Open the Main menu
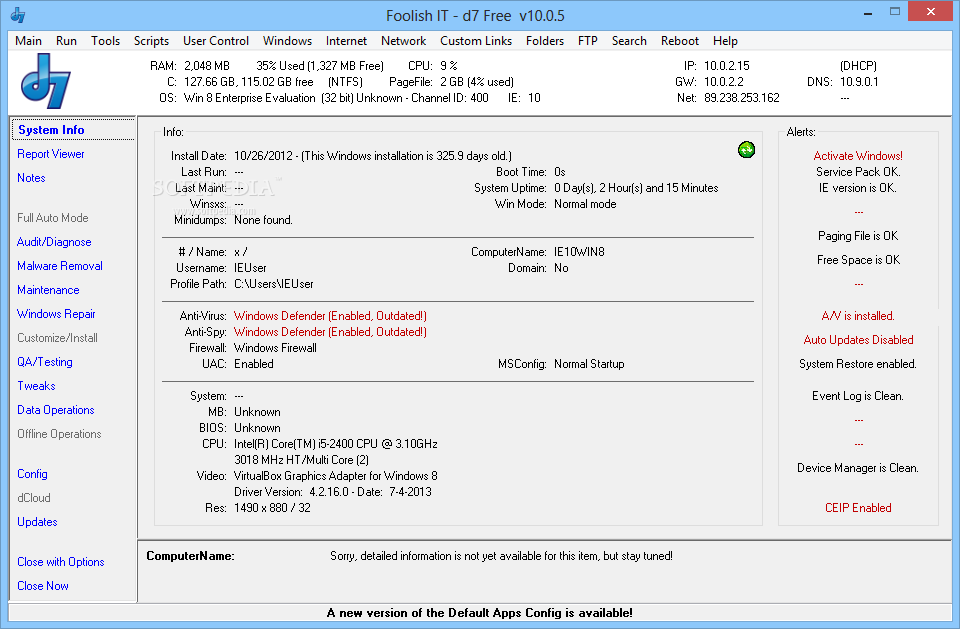Viewport: 960px width, 629px height. click(x=28, y=40)
